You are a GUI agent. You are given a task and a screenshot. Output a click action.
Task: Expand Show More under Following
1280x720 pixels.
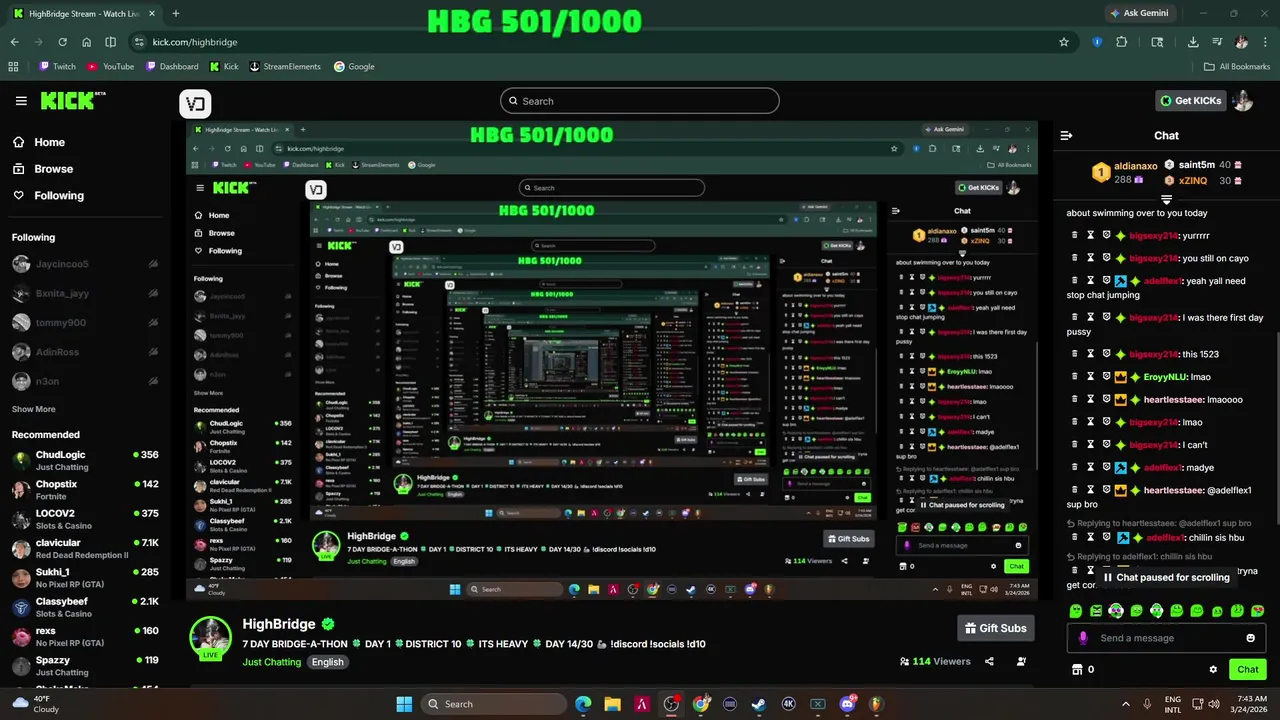[x=33, y=409]
